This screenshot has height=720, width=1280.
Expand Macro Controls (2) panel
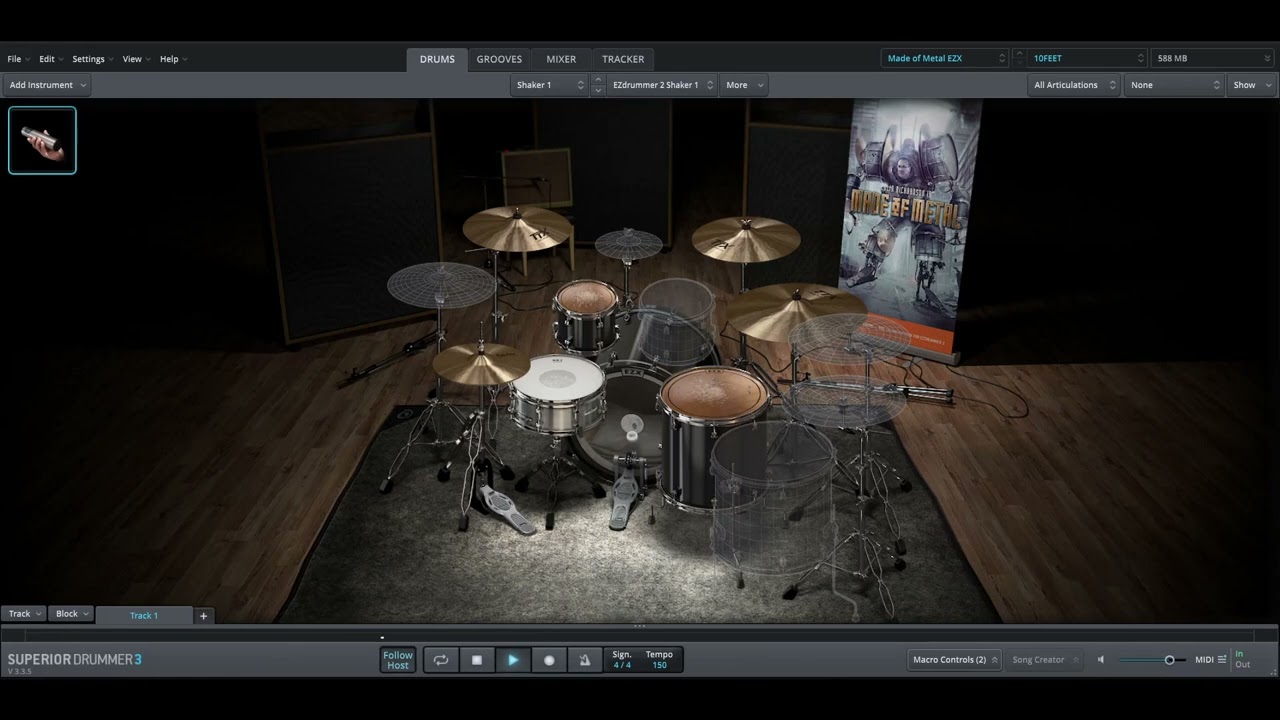pyautogui.click(x=955, y=660)
